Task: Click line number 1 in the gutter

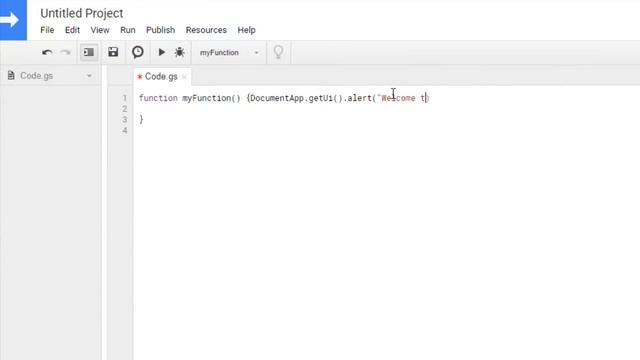Action: (124, 98)
